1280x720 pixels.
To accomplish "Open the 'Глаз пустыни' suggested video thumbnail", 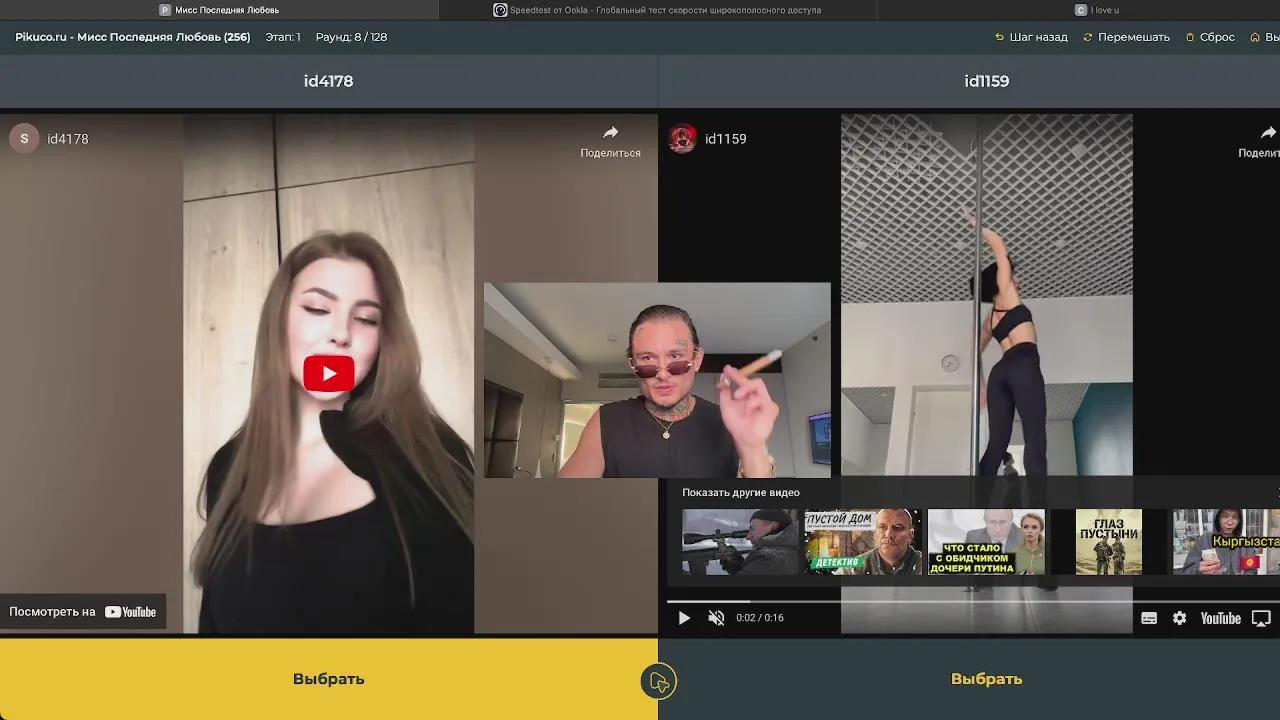I will (x=1108, y=542).
